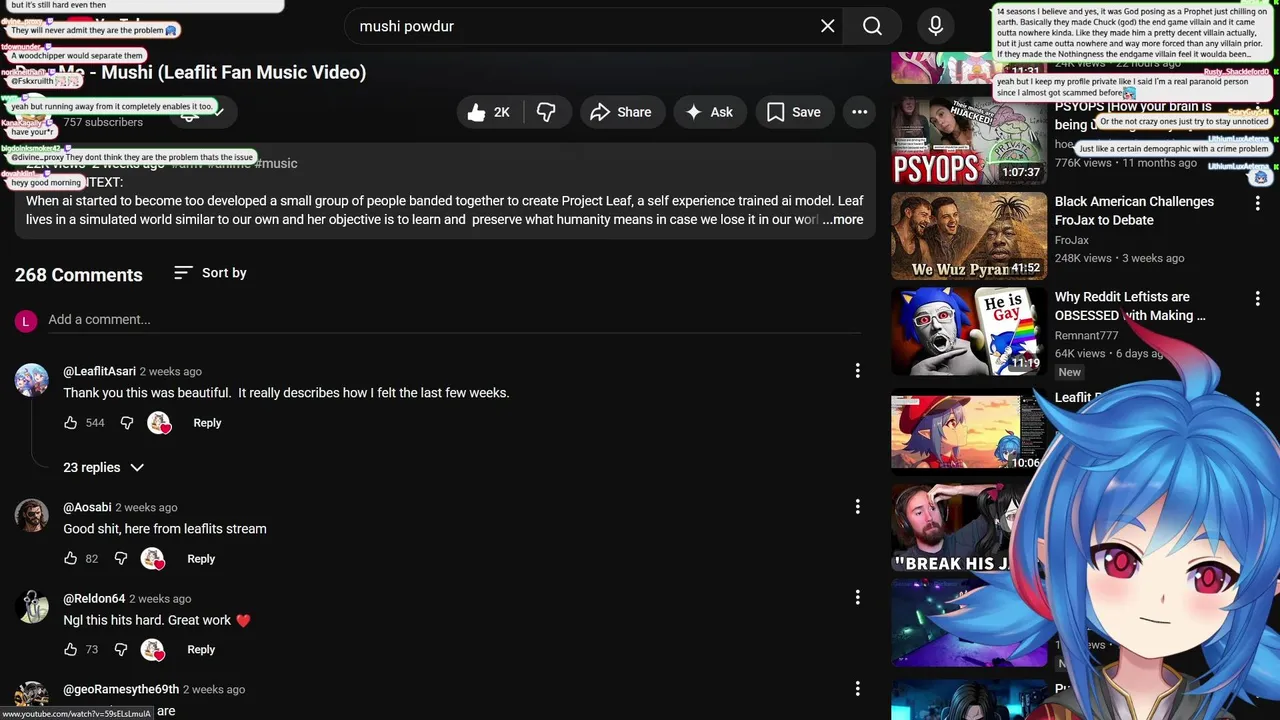Open the Sort by comments menu
1280x720 pixels.
(x=210, y=273)
